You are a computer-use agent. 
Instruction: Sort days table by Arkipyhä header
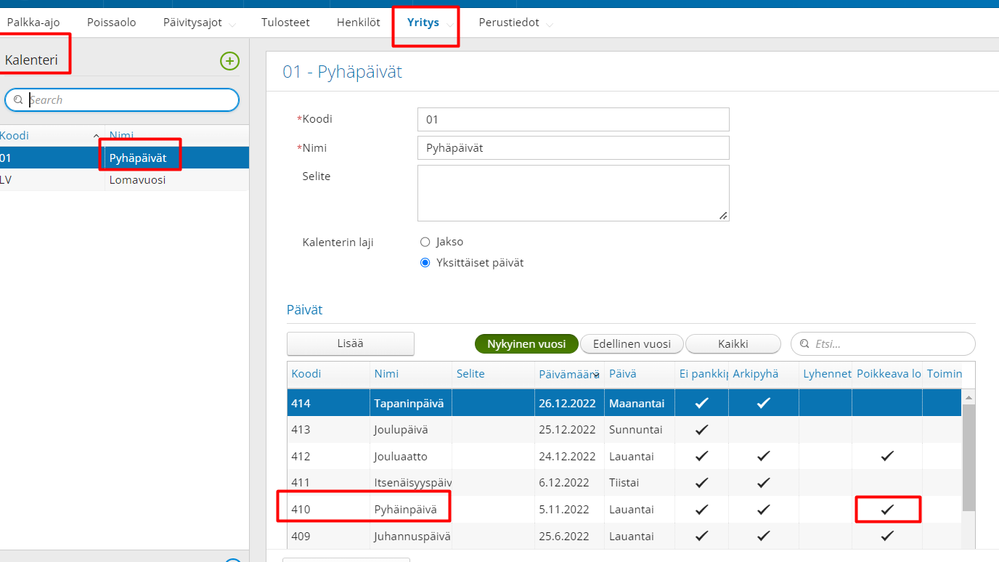(755, 374)
